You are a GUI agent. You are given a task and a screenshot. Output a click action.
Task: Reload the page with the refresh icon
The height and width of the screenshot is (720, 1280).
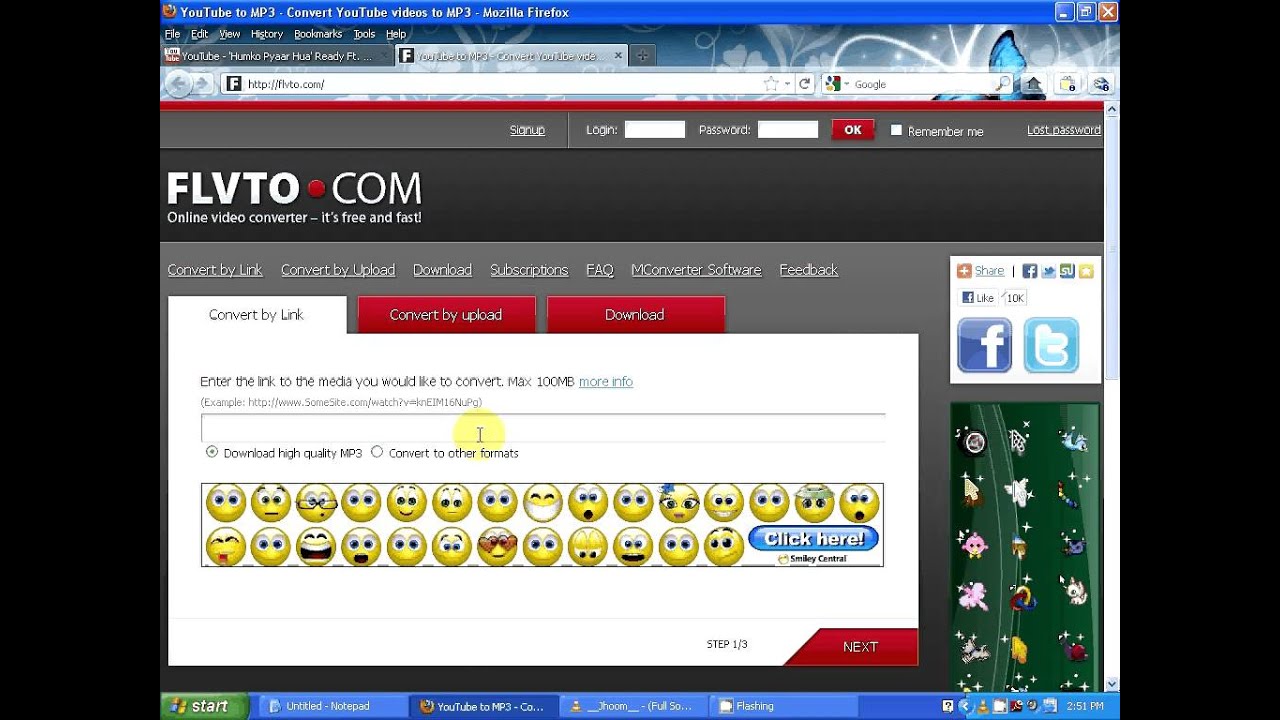[804, 84]
